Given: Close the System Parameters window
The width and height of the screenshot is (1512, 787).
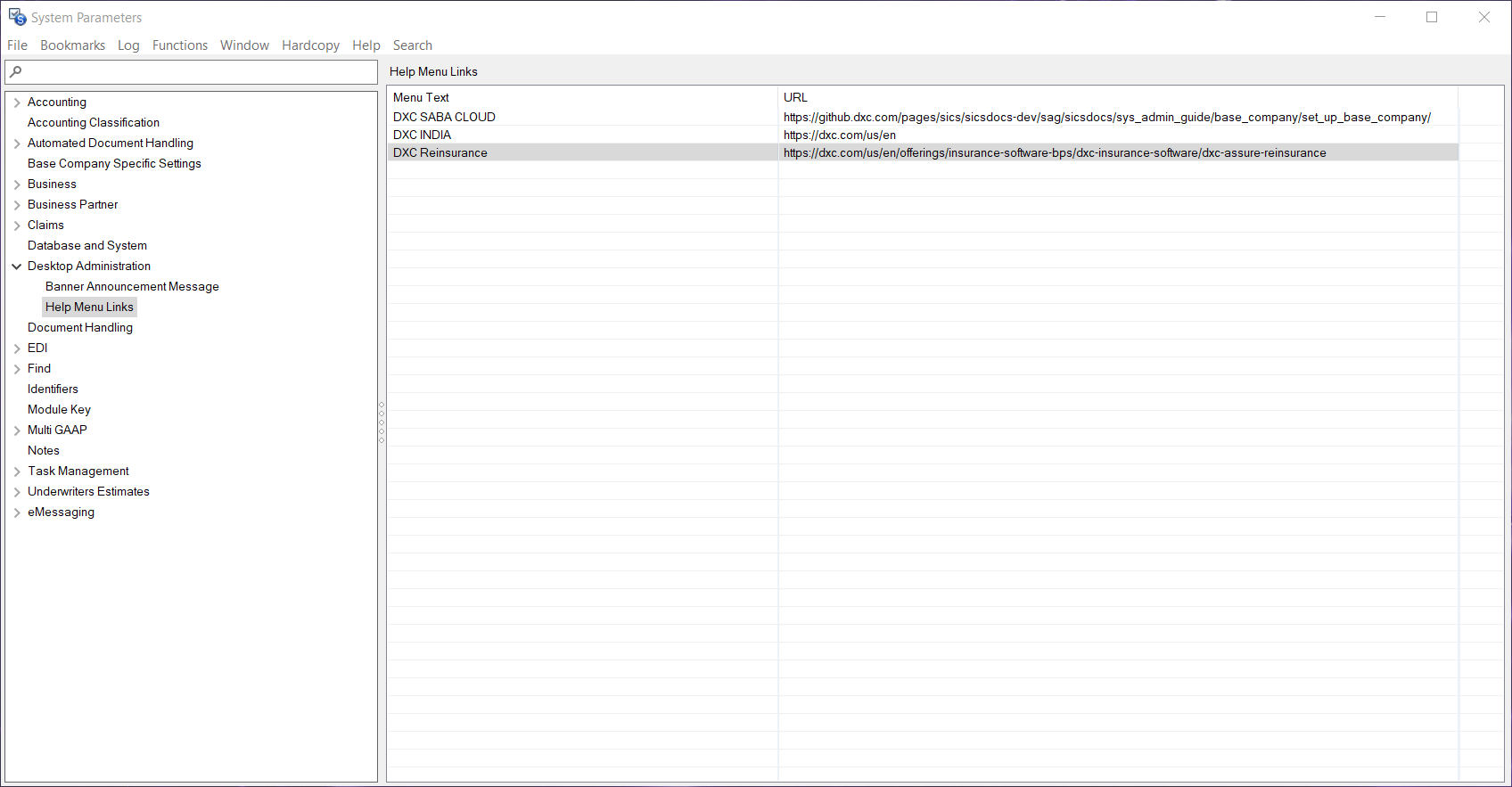Looking at the screenshot, I should (1484, 17).
